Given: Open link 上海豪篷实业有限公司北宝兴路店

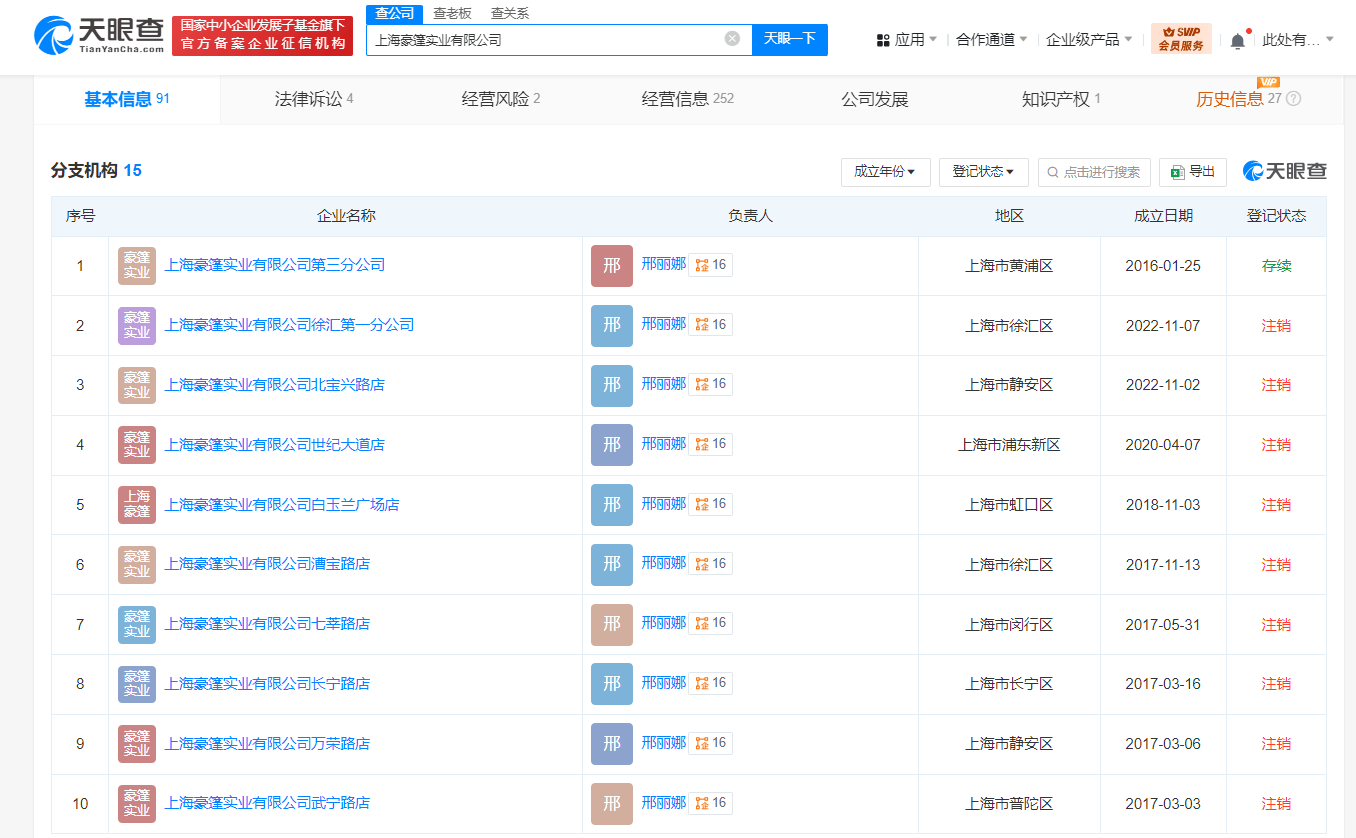Looking at the screenshot, I should (275, 385).
